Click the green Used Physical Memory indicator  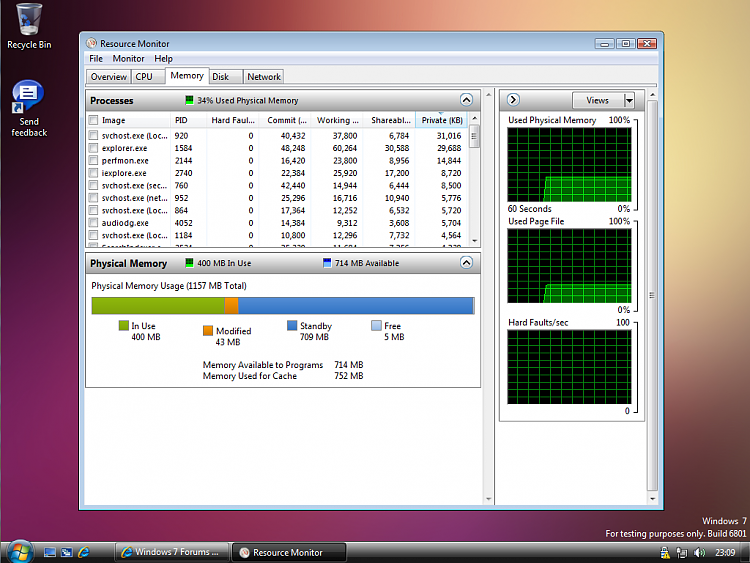[x=189, y=100]
